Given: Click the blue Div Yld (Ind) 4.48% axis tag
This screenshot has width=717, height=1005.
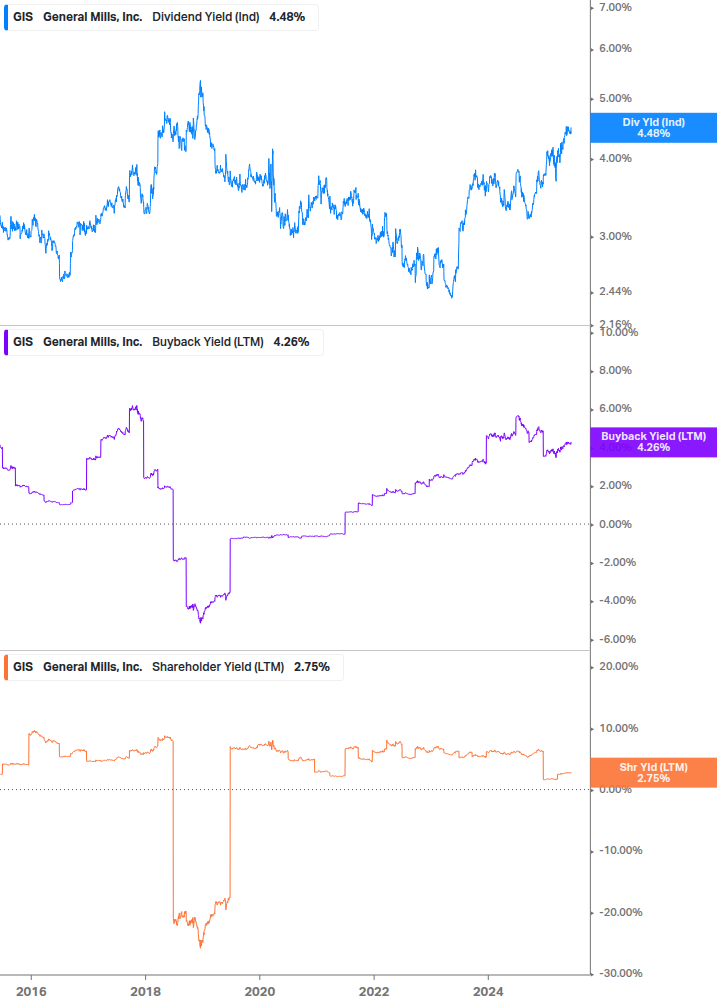Looking at the screenshot, I should (x=654, y=128).
